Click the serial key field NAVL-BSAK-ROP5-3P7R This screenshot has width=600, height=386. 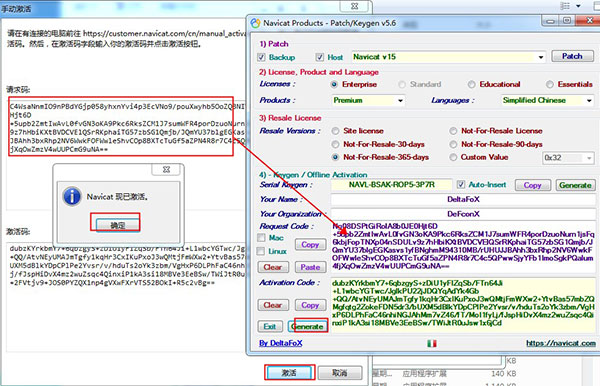391,185
